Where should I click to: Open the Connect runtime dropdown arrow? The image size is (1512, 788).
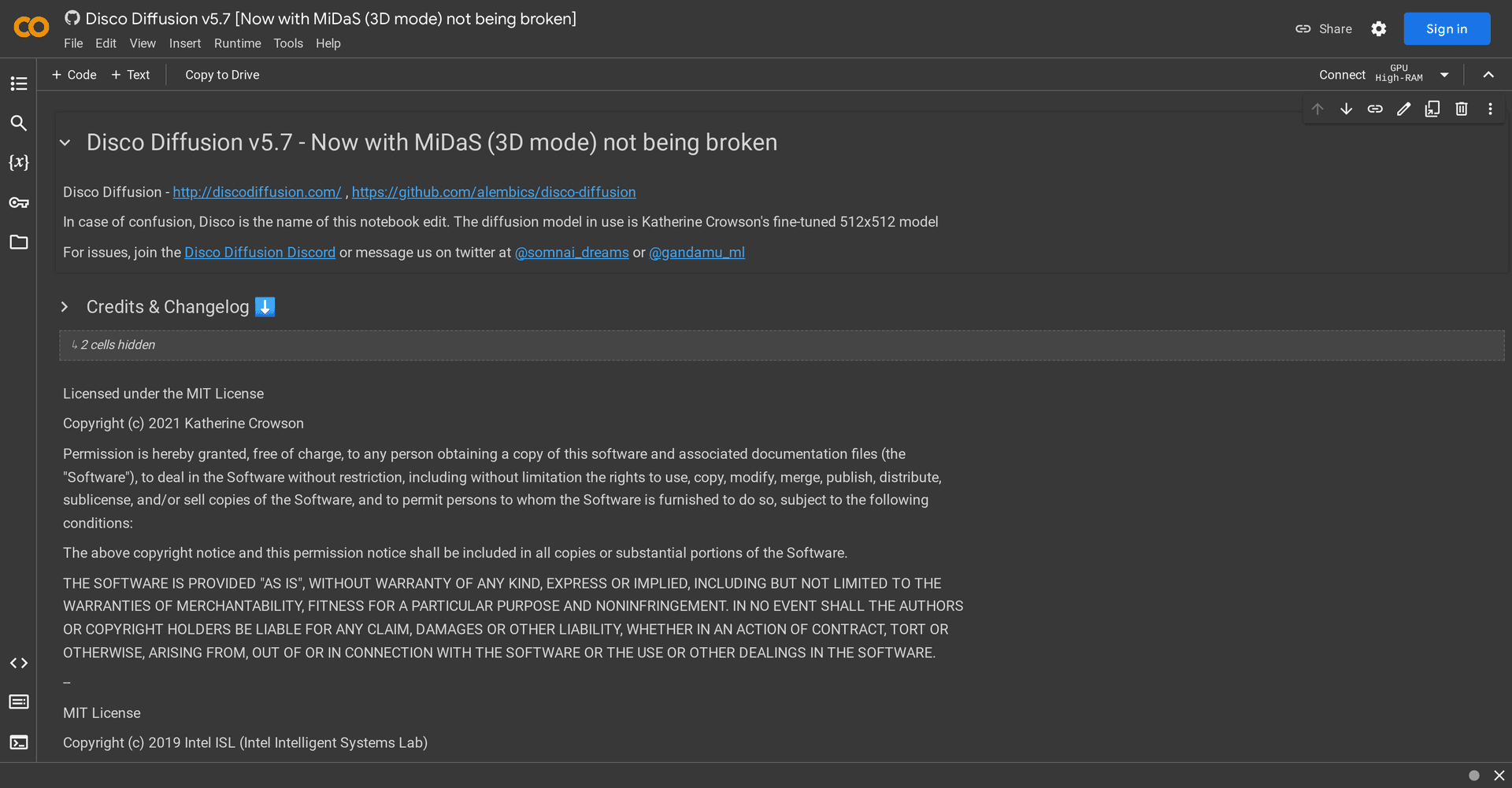(1444, 75)
